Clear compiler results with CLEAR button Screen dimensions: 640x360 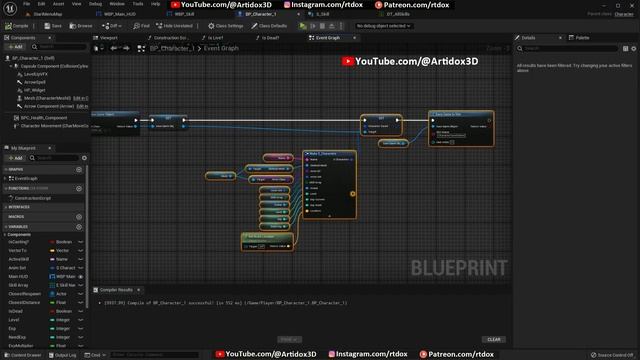pyautogui.click(x=493, y=340)
